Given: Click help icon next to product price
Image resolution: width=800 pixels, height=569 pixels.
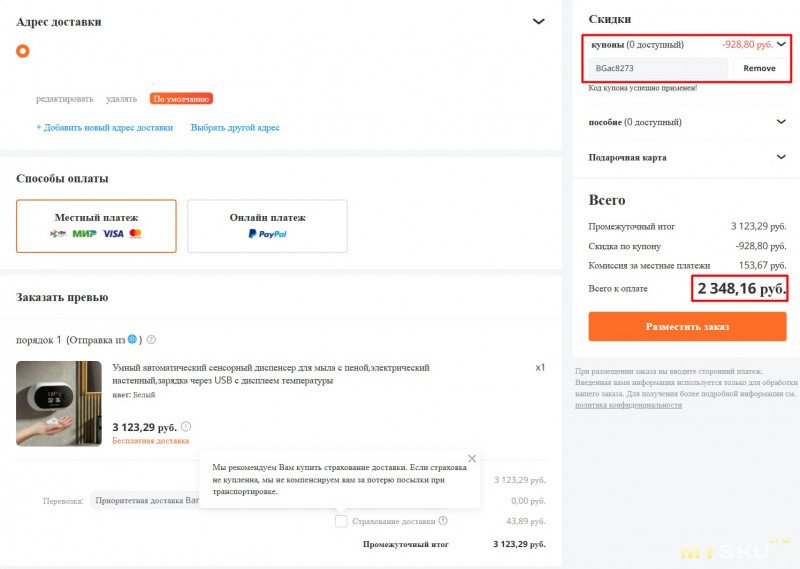Looking at the screenshot, I should [186, 426].
